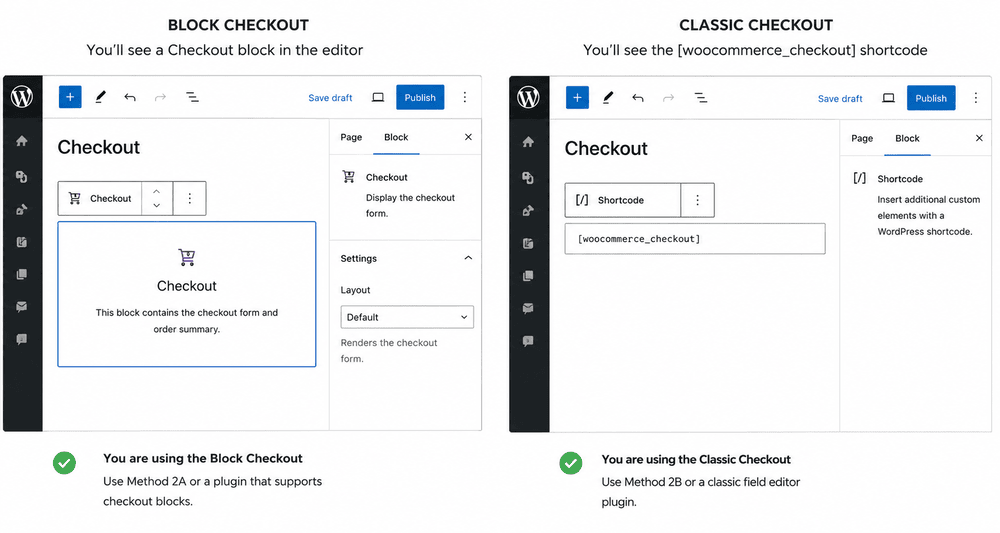Screen dimensions: 1000x533
Task: Click pages icon in Block Checkout sidebar
Action: (22, 274)
